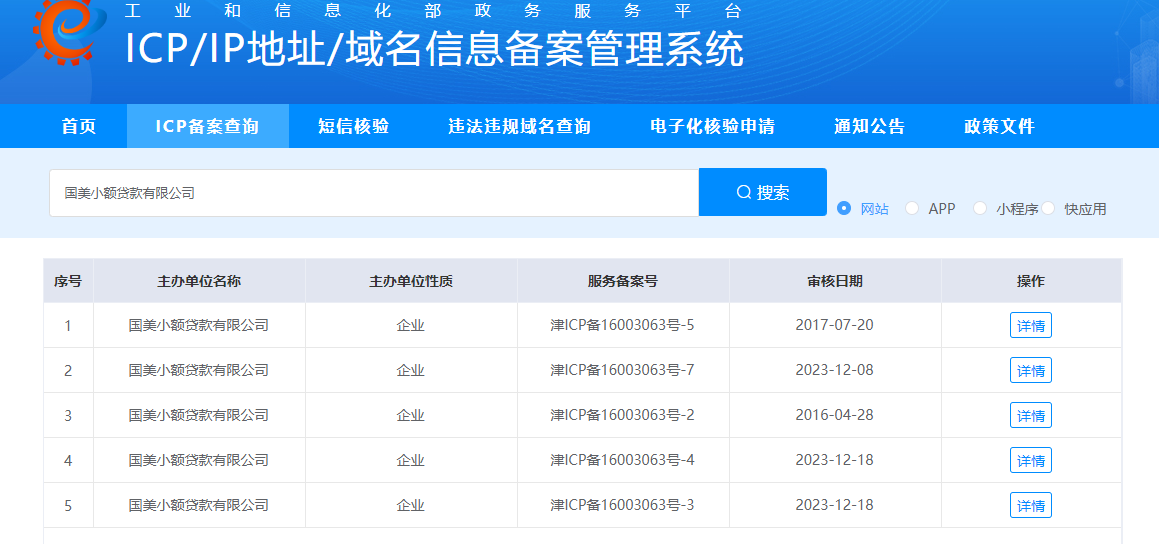Select the ICP备案查询 tab
This screenshot has height=544, width=1159.
208,126
